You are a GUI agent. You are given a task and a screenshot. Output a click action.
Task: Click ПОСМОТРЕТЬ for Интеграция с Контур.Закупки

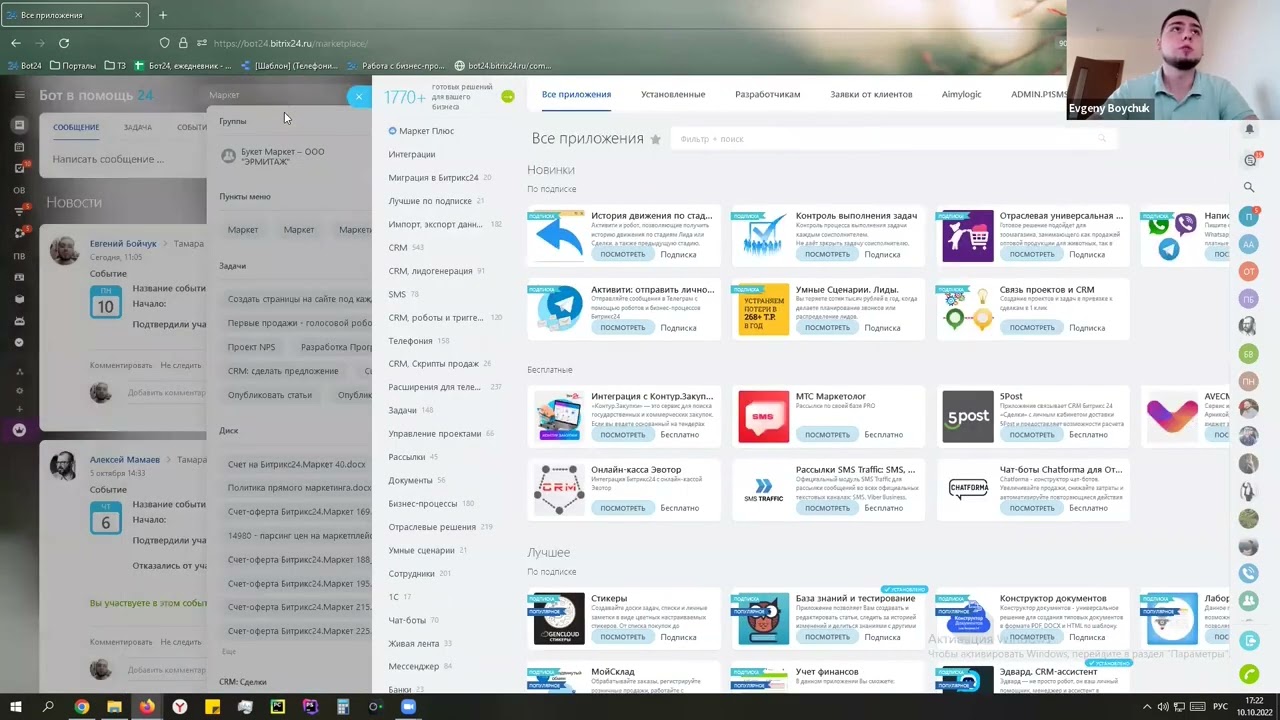tap(623, 434)
